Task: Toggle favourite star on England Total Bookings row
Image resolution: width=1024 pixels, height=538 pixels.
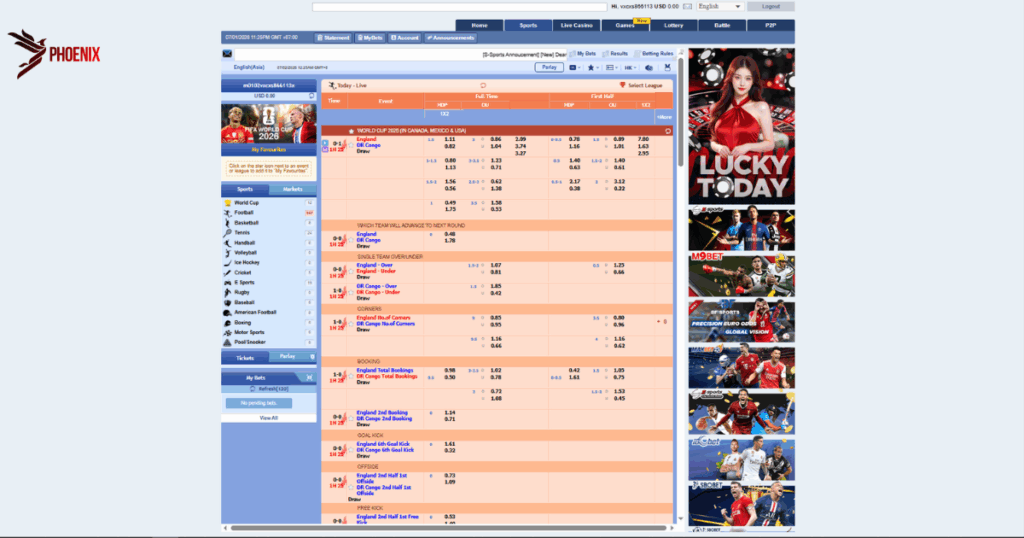Action: pos(351,376)
